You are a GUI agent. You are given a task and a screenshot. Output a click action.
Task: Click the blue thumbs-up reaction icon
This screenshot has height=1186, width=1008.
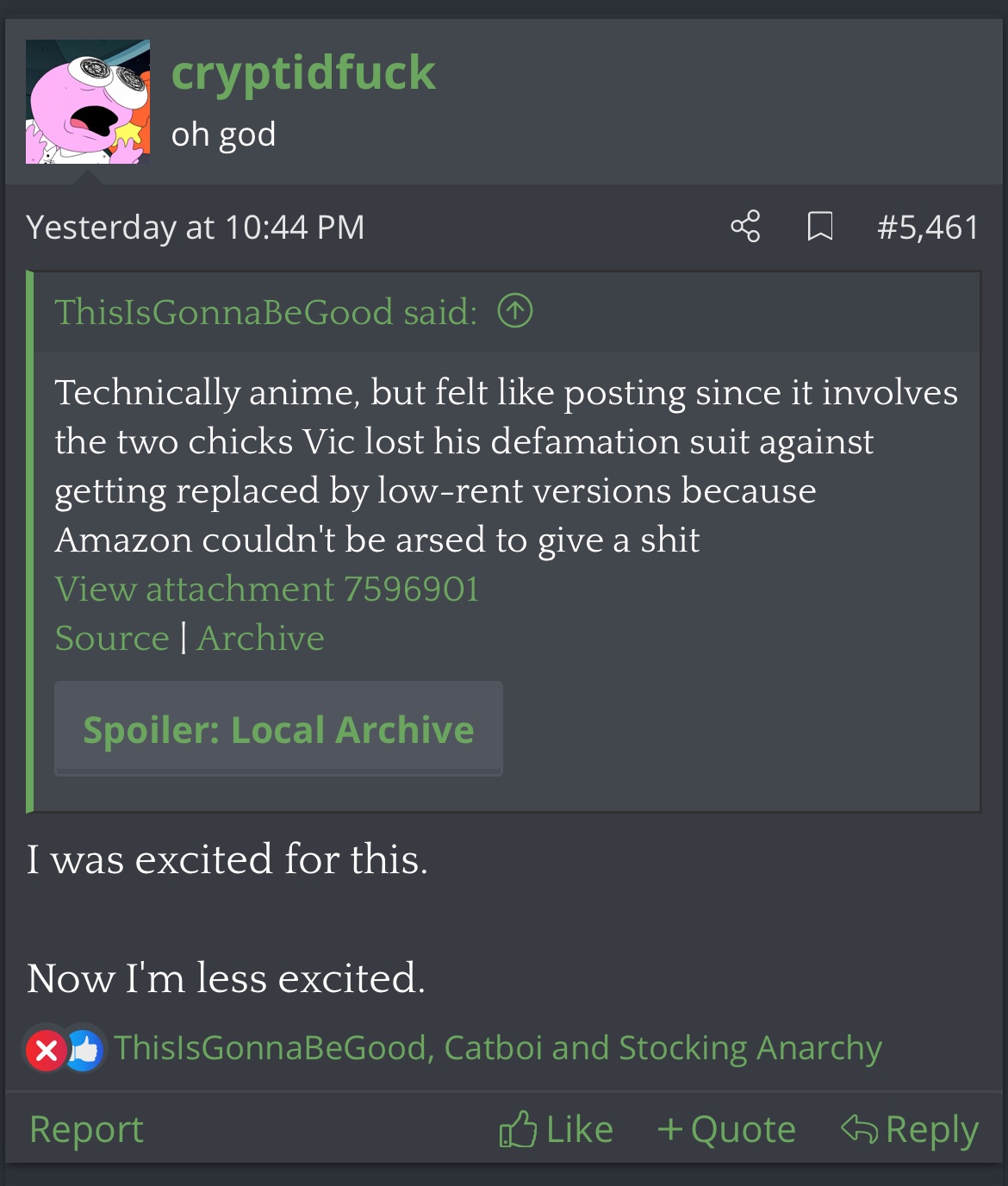click(x=85, y=1050)
